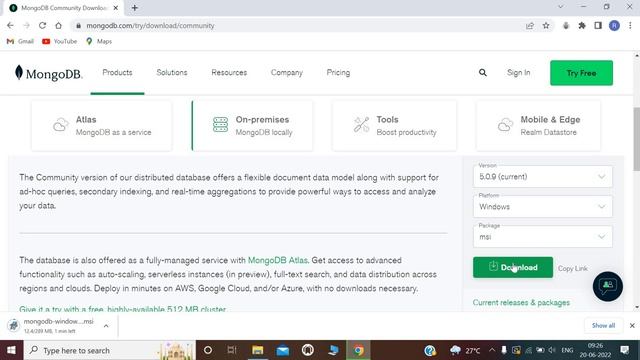
Task: Open Current releases & packages link
Action: (x=521, y=302)
